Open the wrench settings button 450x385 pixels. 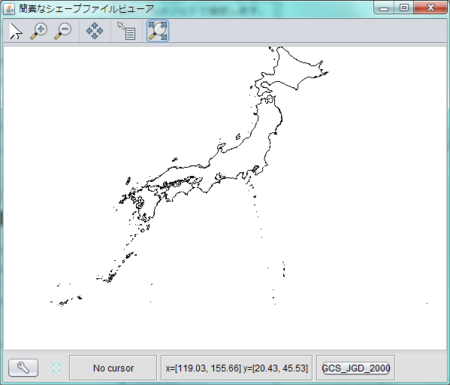point(23,368)
